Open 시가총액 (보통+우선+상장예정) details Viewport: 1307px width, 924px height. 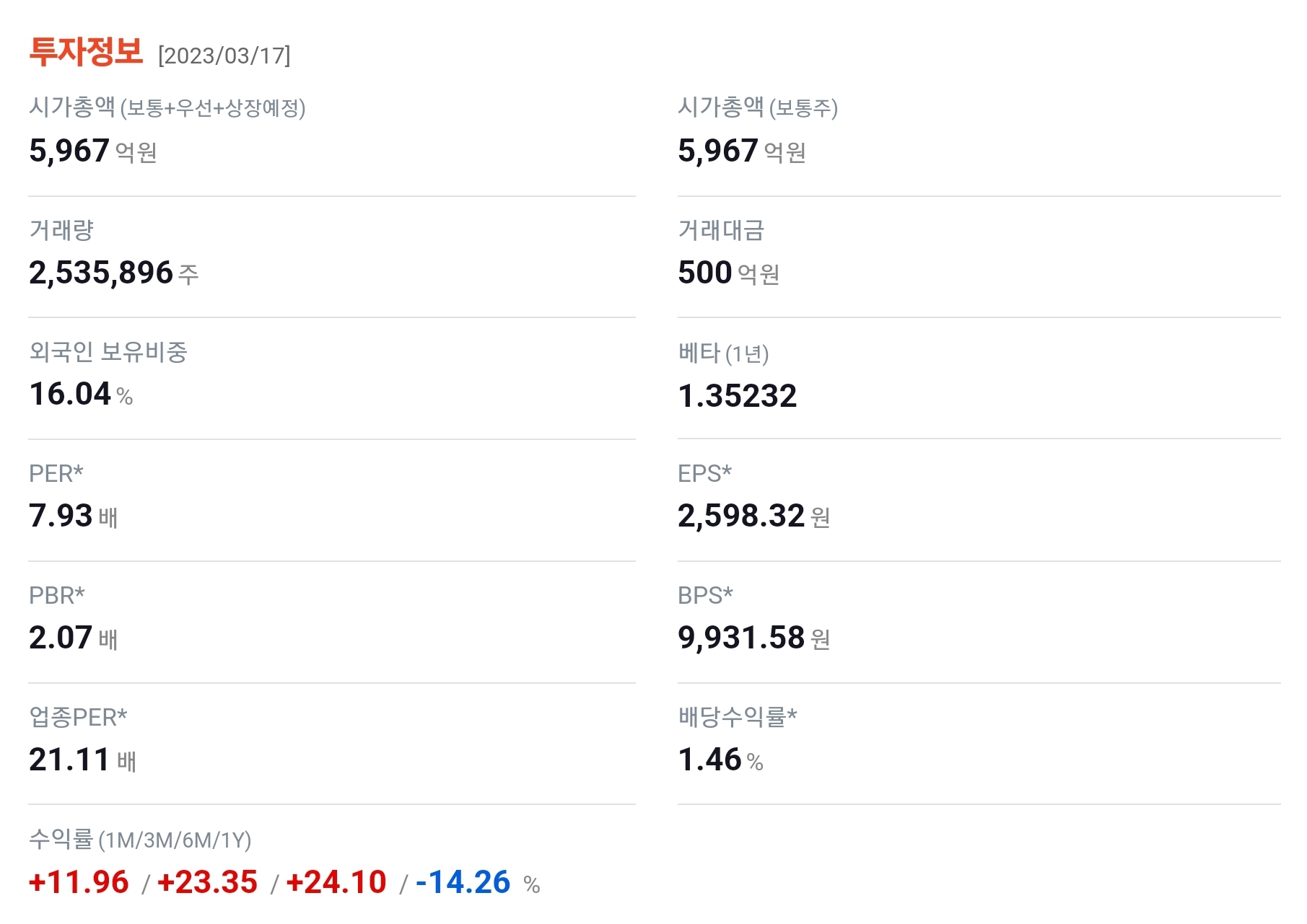[171, 108]
